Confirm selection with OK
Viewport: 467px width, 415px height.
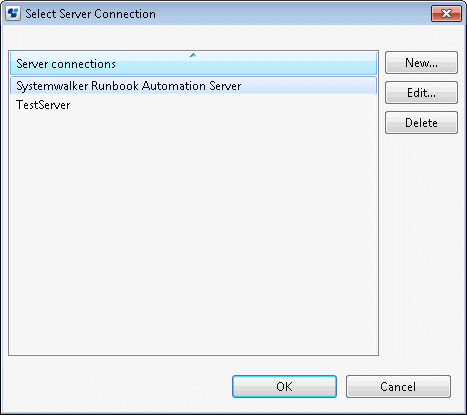point(284,387)
